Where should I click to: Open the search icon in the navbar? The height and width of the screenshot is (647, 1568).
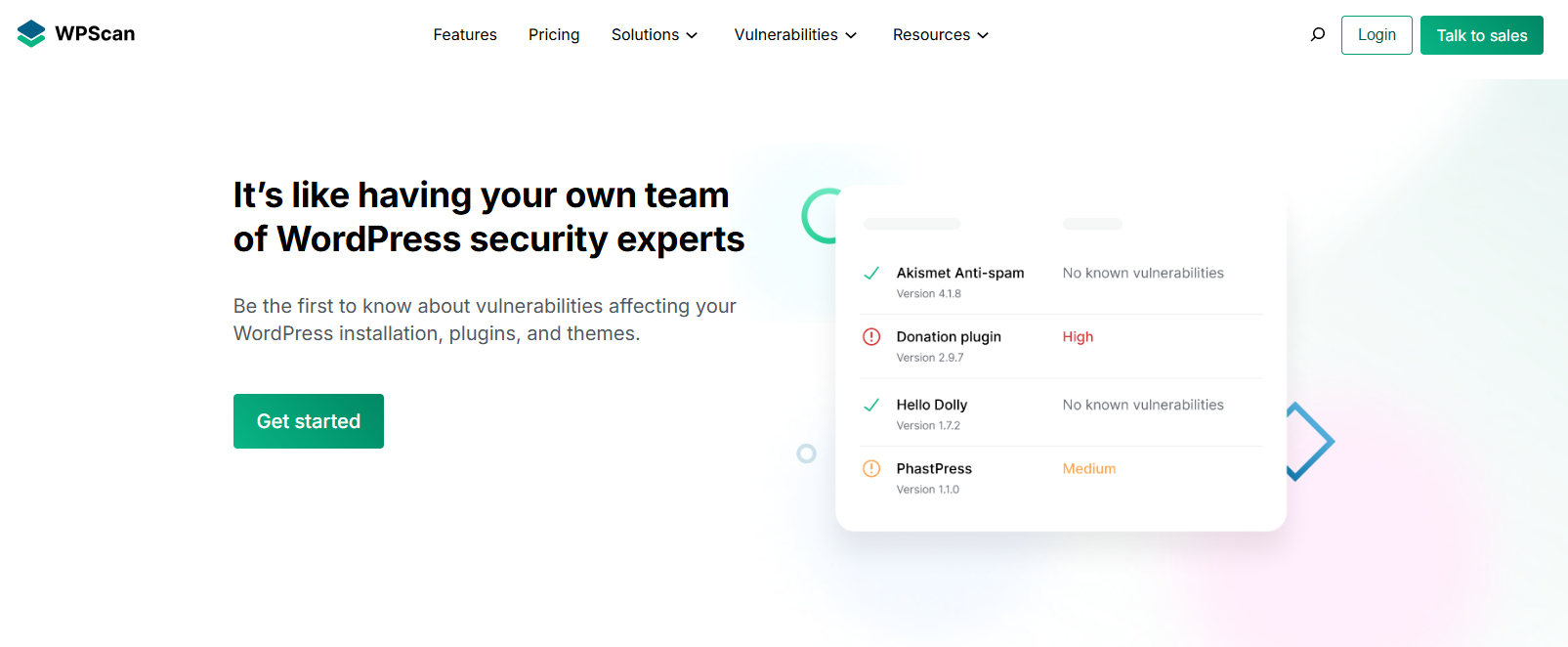pyautogui.click(x=1317, y=34)
